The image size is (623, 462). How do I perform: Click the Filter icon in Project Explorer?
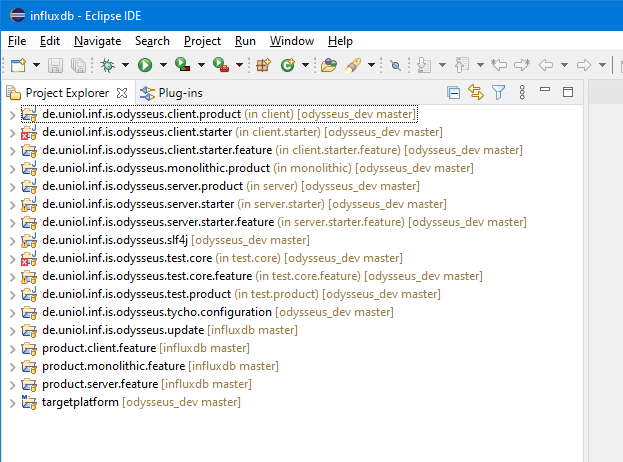[498, 93]
